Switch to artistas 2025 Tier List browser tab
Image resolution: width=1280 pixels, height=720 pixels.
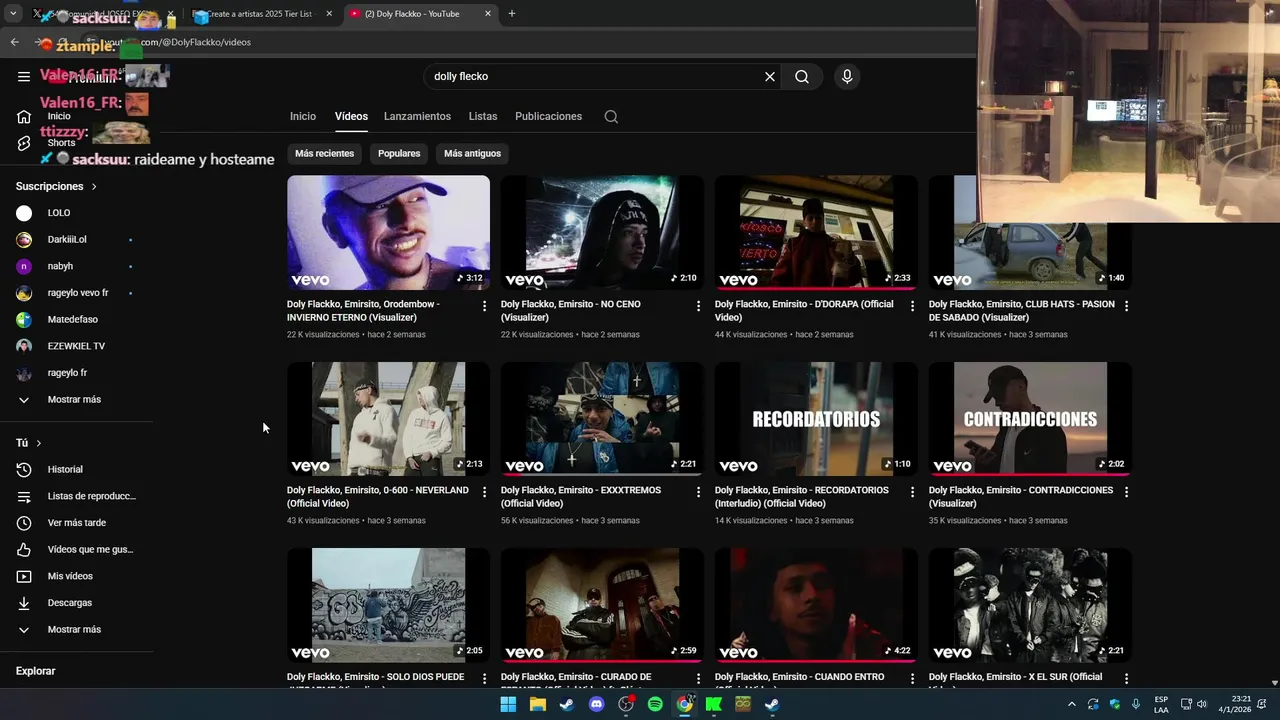point(262,13)
